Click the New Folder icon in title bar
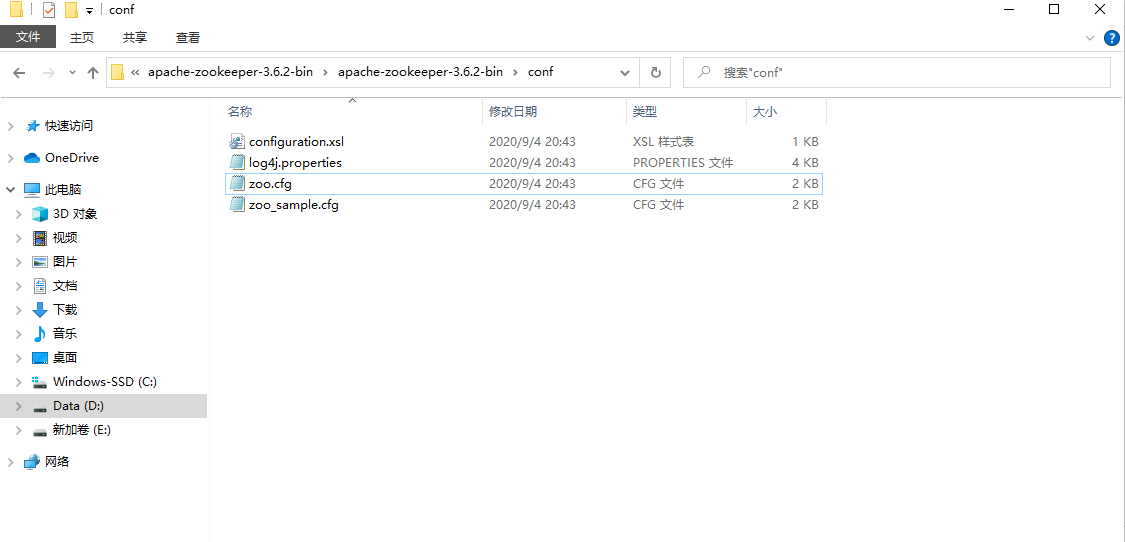The image size is (1125, 542). 70,10
